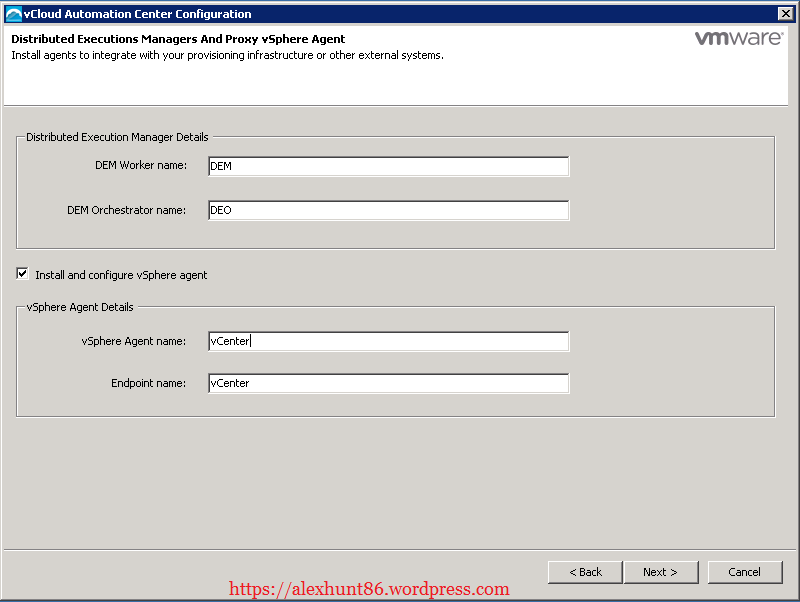Click the 'vSphere Agent name:' label
This screenshot has height=602, width=800.
(x=134, y=341)
